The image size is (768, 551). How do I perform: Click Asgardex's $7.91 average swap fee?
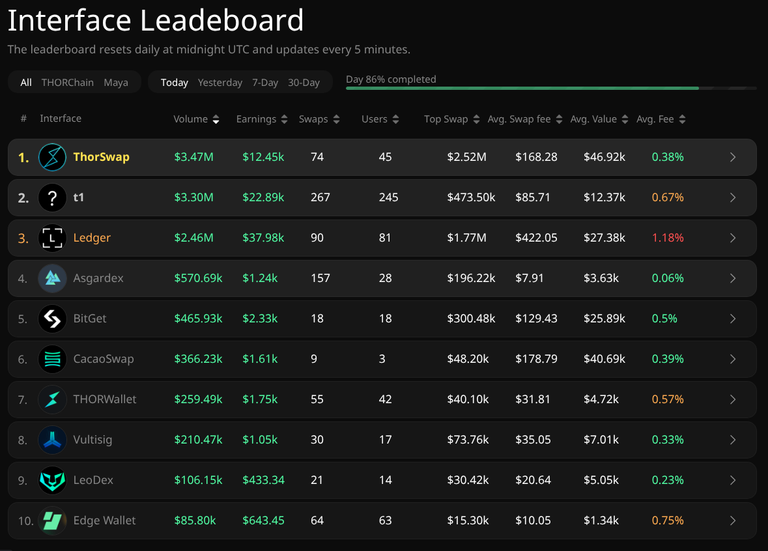[529, 278]
